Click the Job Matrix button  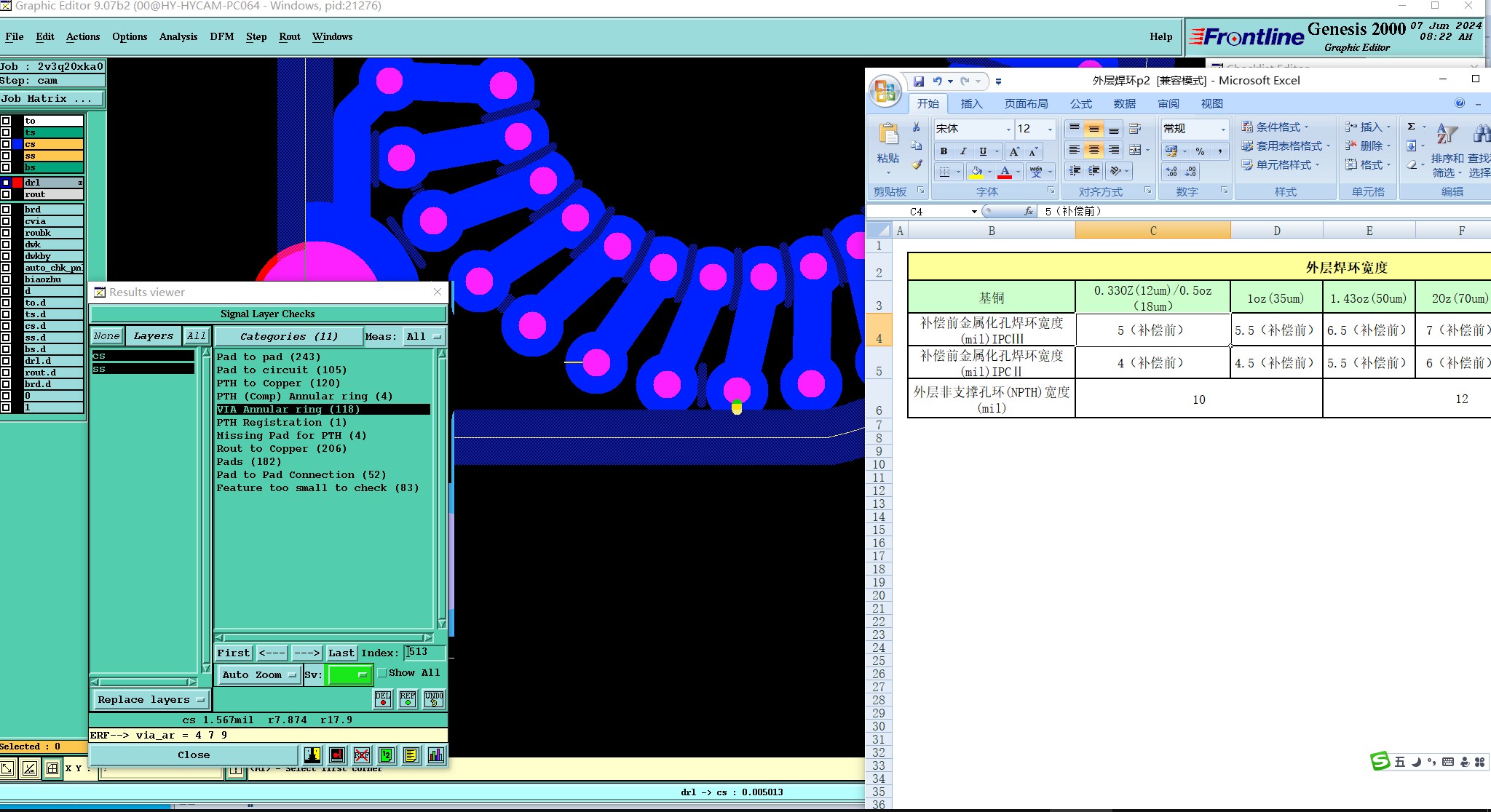52,99
